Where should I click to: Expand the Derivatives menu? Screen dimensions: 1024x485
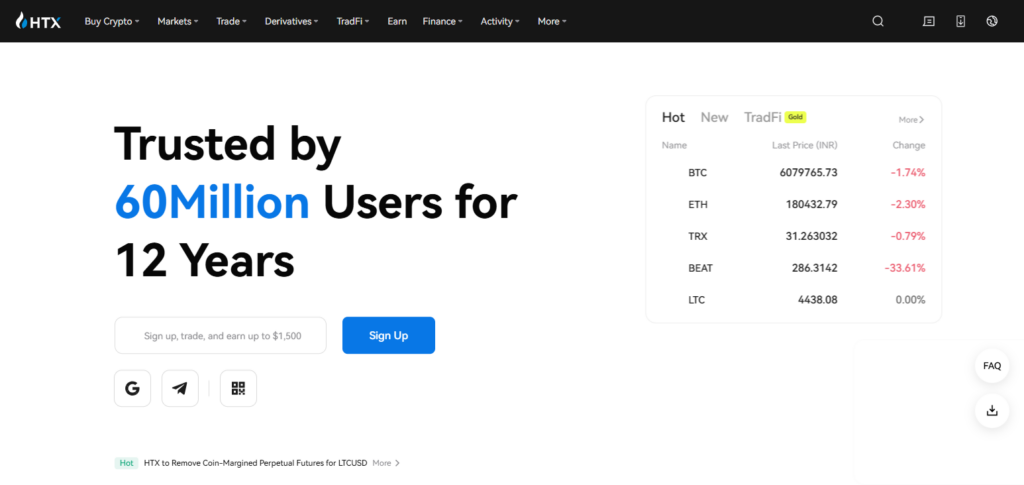(291, 22)
